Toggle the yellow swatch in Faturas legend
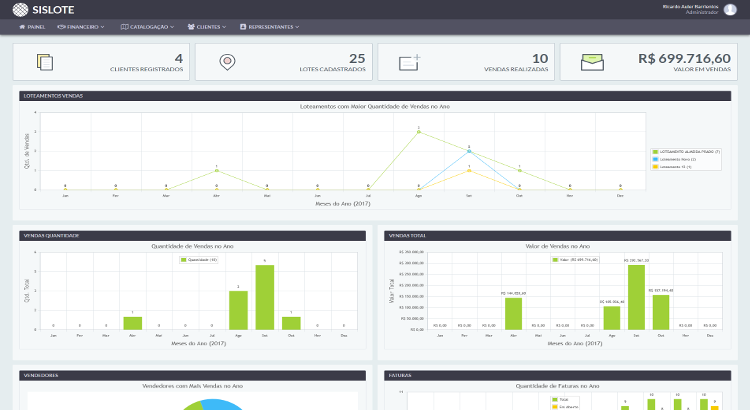 tap(555, 407)
